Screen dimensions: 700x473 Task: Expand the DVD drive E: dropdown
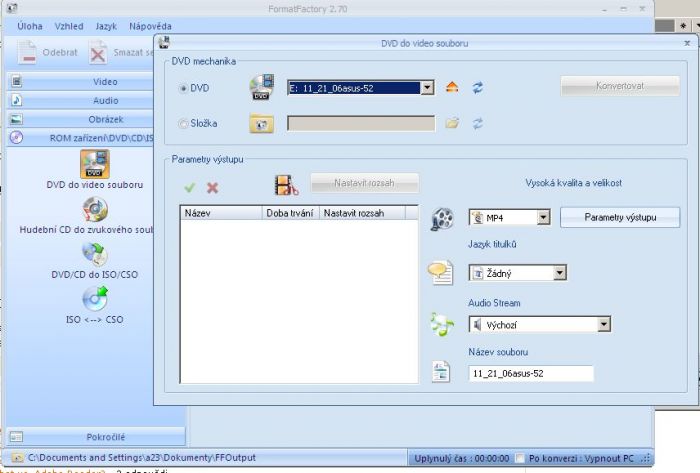[427, 88]
